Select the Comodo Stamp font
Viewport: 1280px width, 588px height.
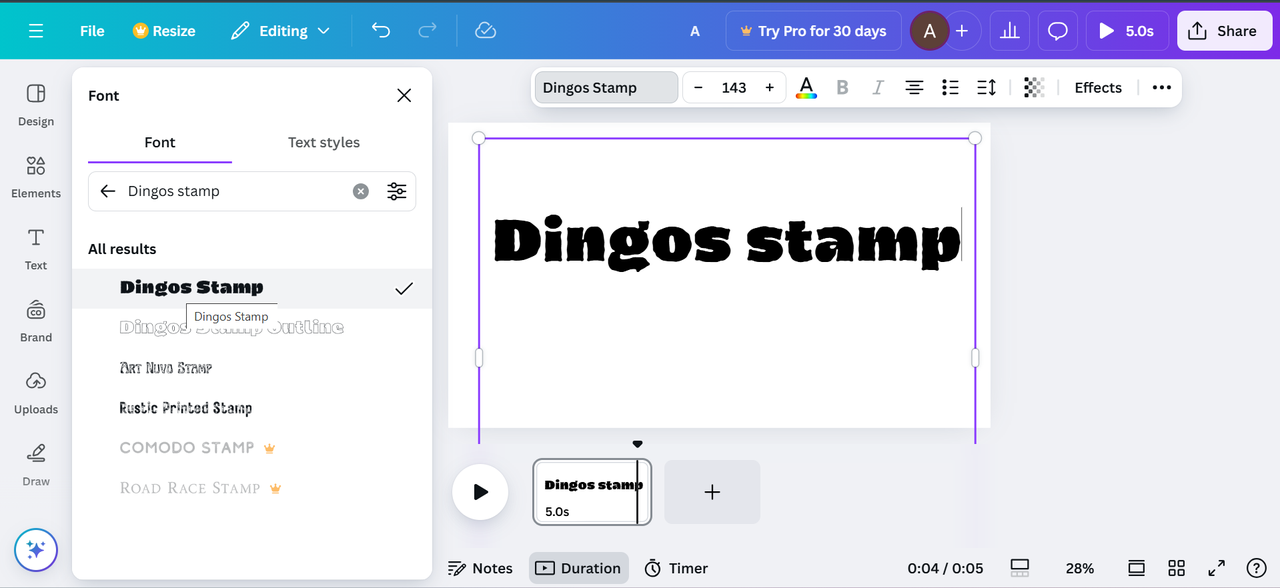(252, 448)
